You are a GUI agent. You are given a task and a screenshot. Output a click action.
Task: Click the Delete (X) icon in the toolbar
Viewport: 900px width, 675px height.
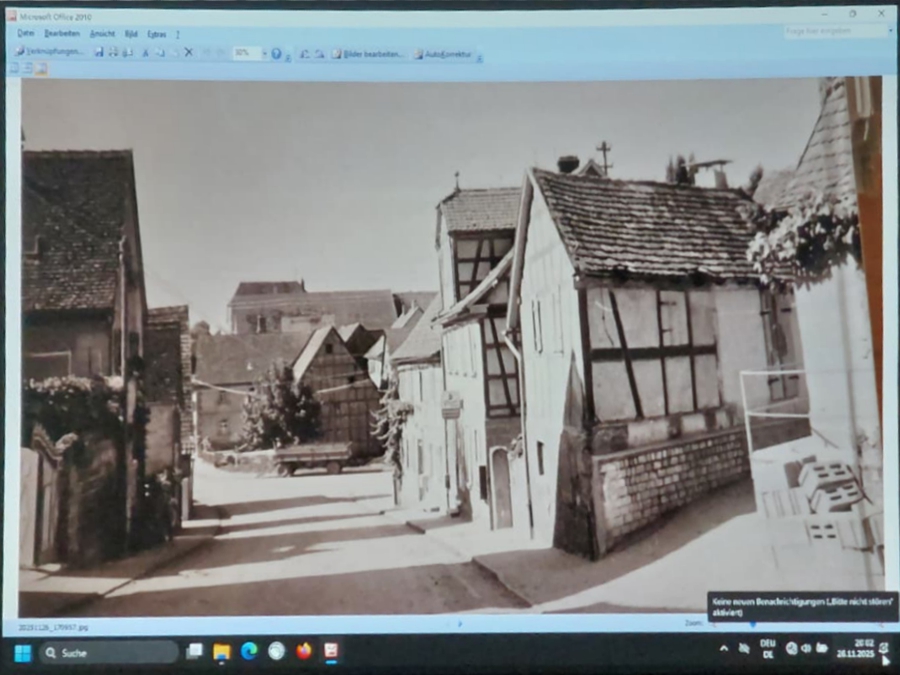tap(188, 52)
